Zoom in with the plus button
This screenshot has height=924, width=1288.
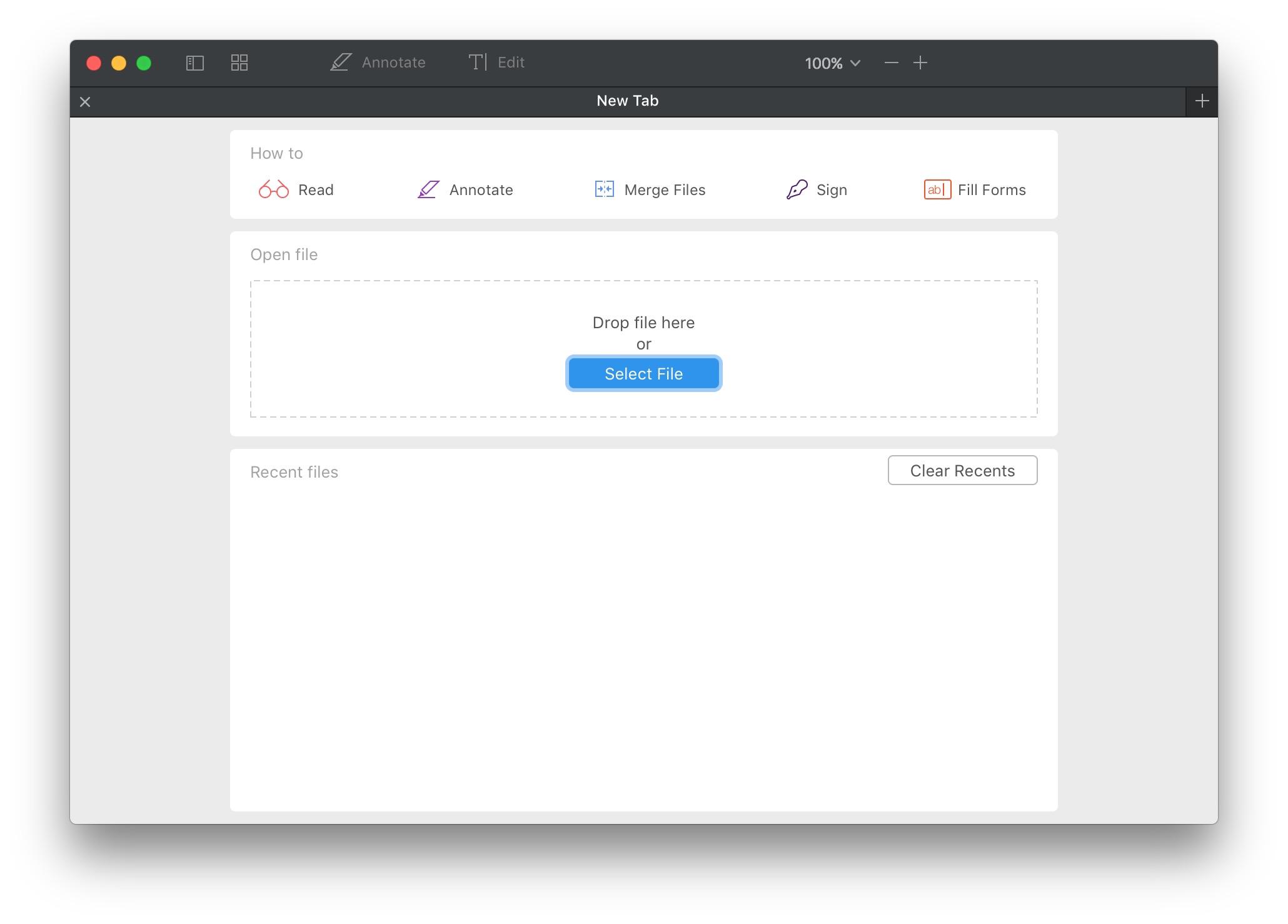920,63
